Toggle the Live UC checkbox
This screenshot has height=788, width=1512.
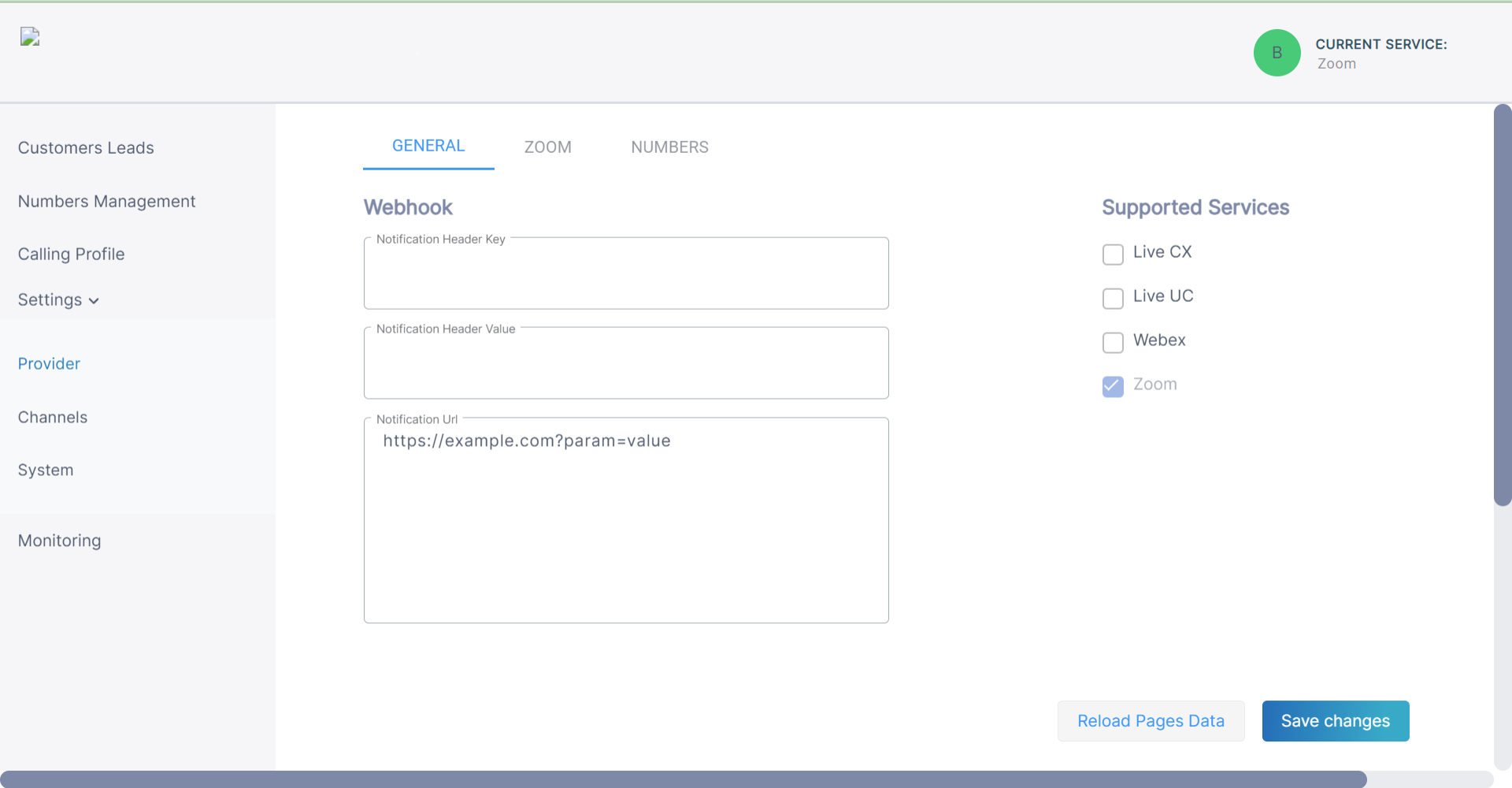point(1113,299)
